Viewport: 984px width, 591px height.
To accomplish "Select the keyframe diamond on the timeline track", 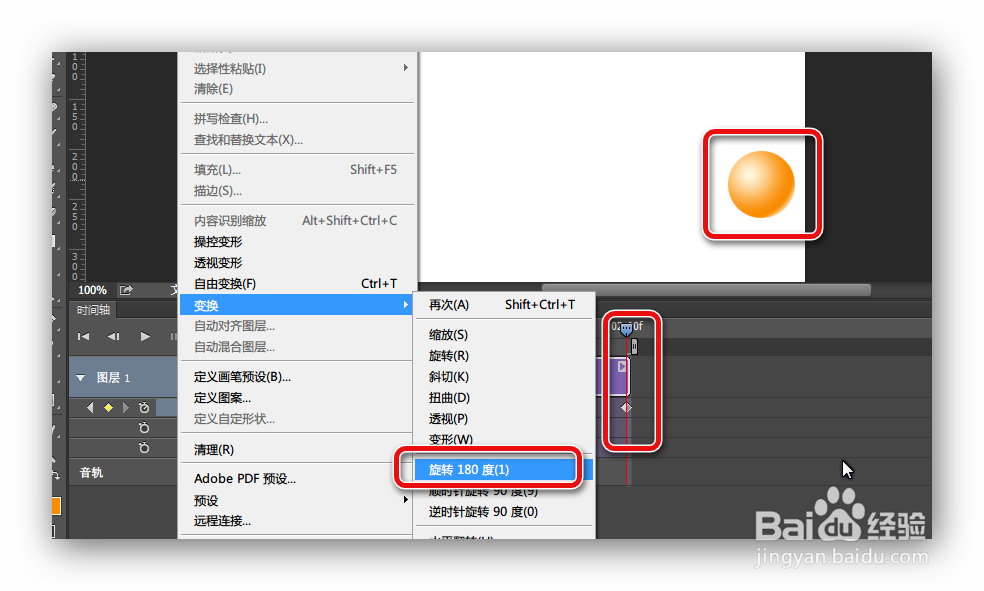I will pos(626,408).
